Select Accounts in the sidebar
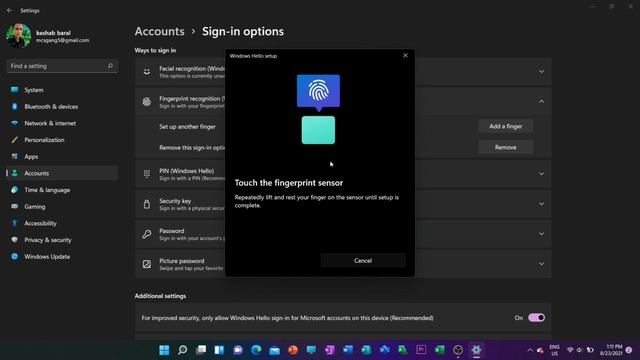 [62, 173]
